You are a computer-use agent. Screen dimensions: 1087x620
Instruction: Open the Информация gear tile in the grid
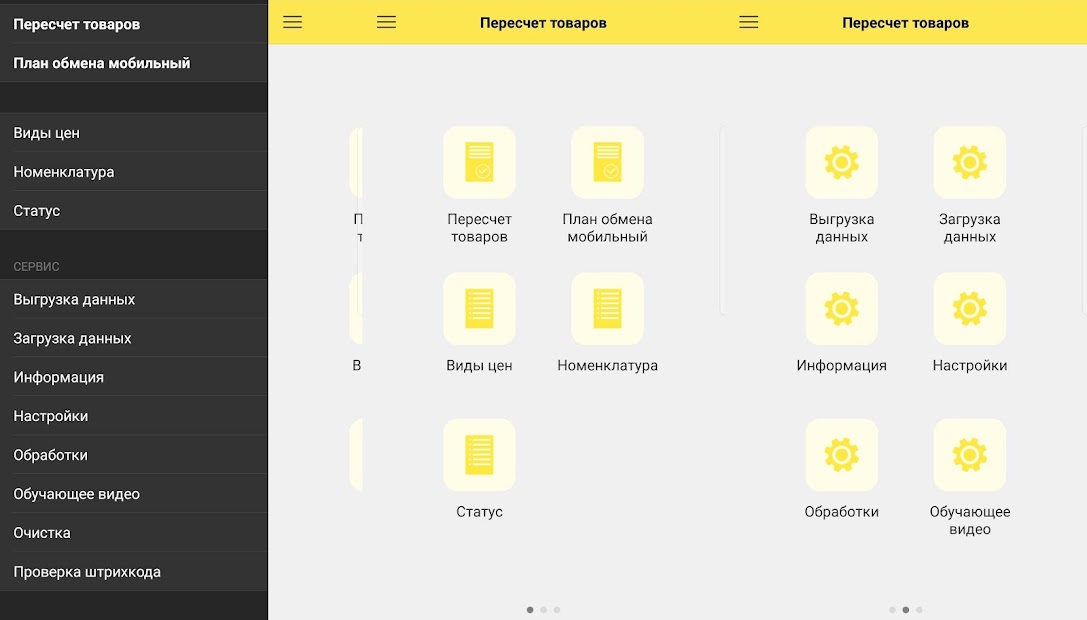click(x=841, y=309)
